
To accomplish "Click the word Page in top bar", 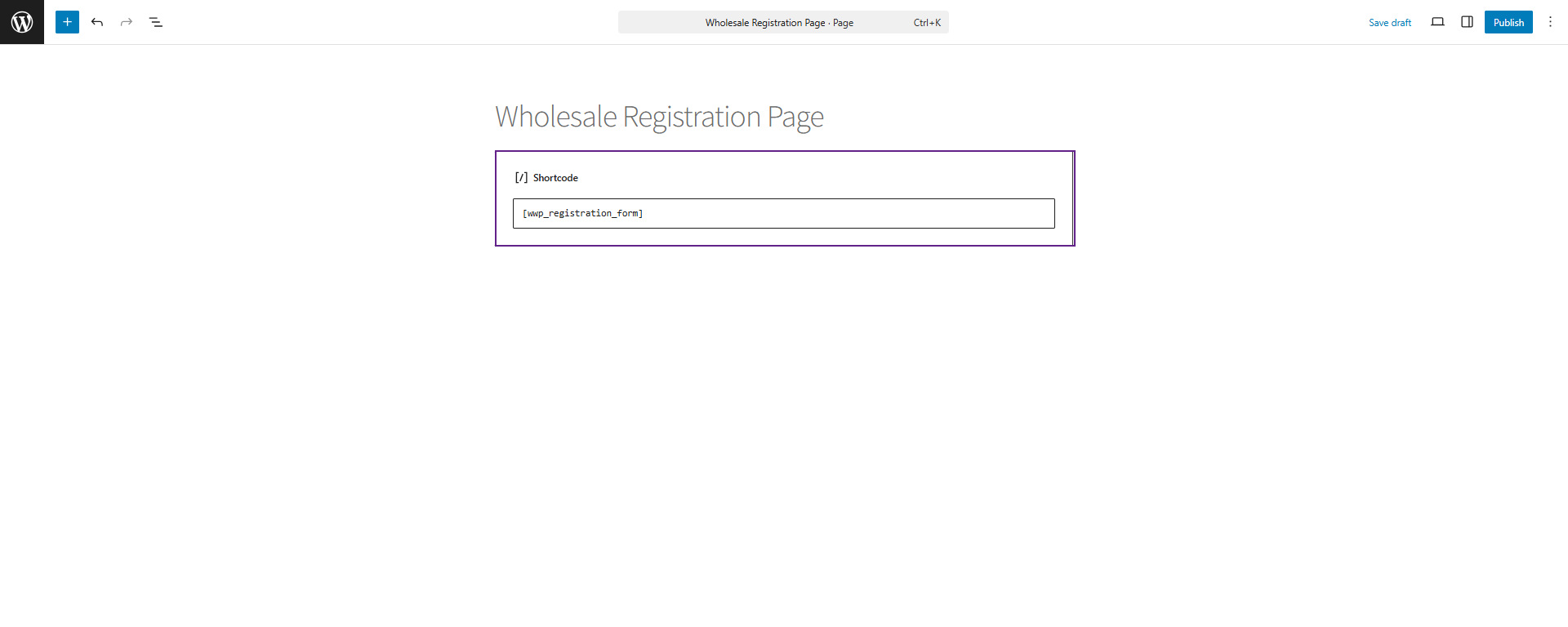I will coord(843,23).
